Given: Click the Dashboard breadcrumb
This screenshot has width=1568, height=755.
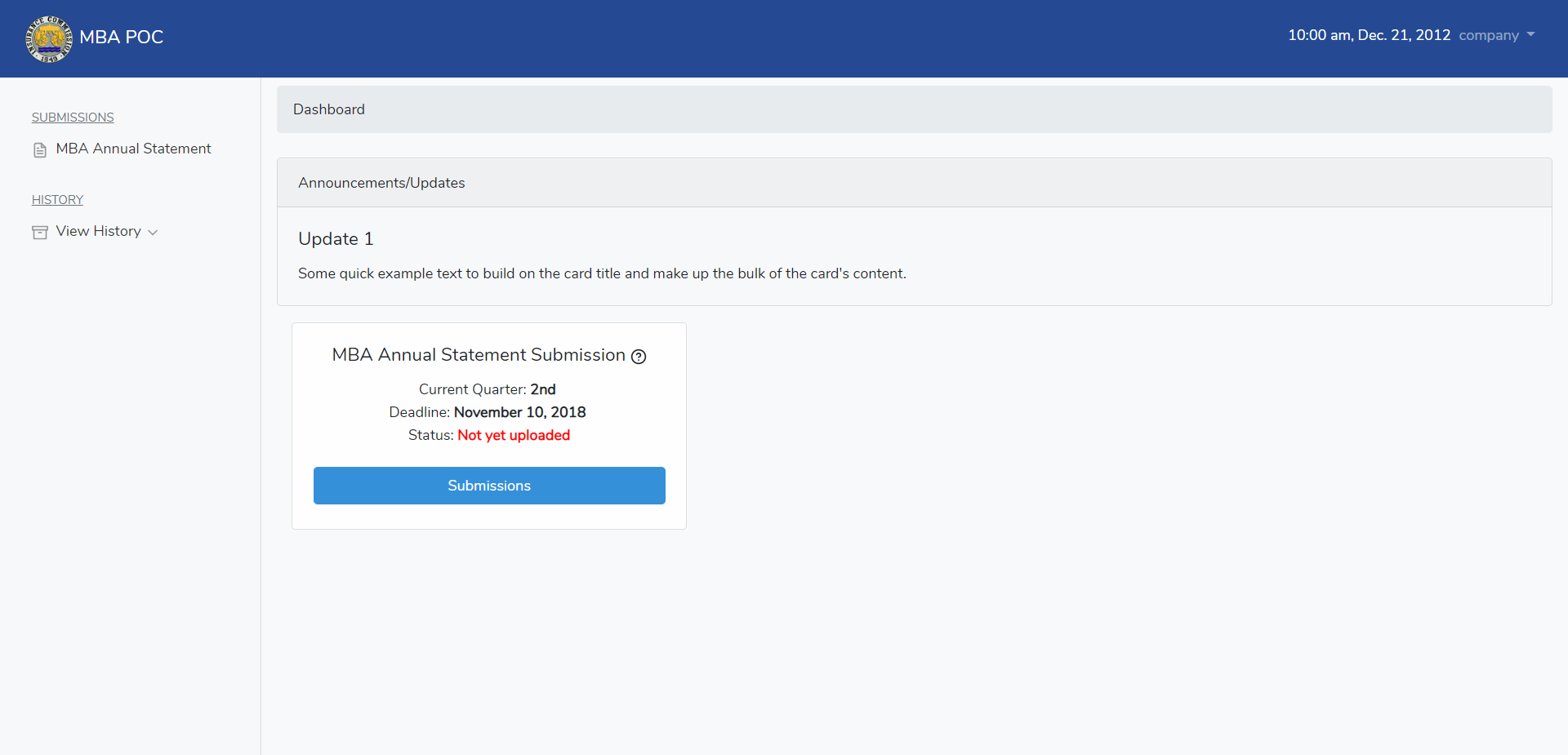Looking at the screenshot, I should tap(329, 109).
